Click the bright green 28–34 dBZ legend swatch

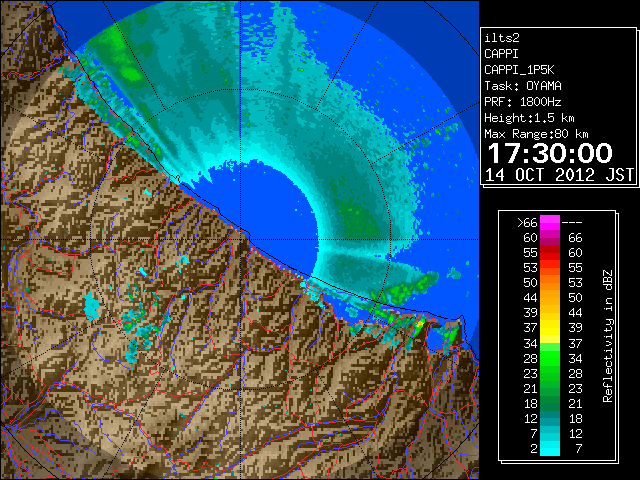(x=550, y=358)
